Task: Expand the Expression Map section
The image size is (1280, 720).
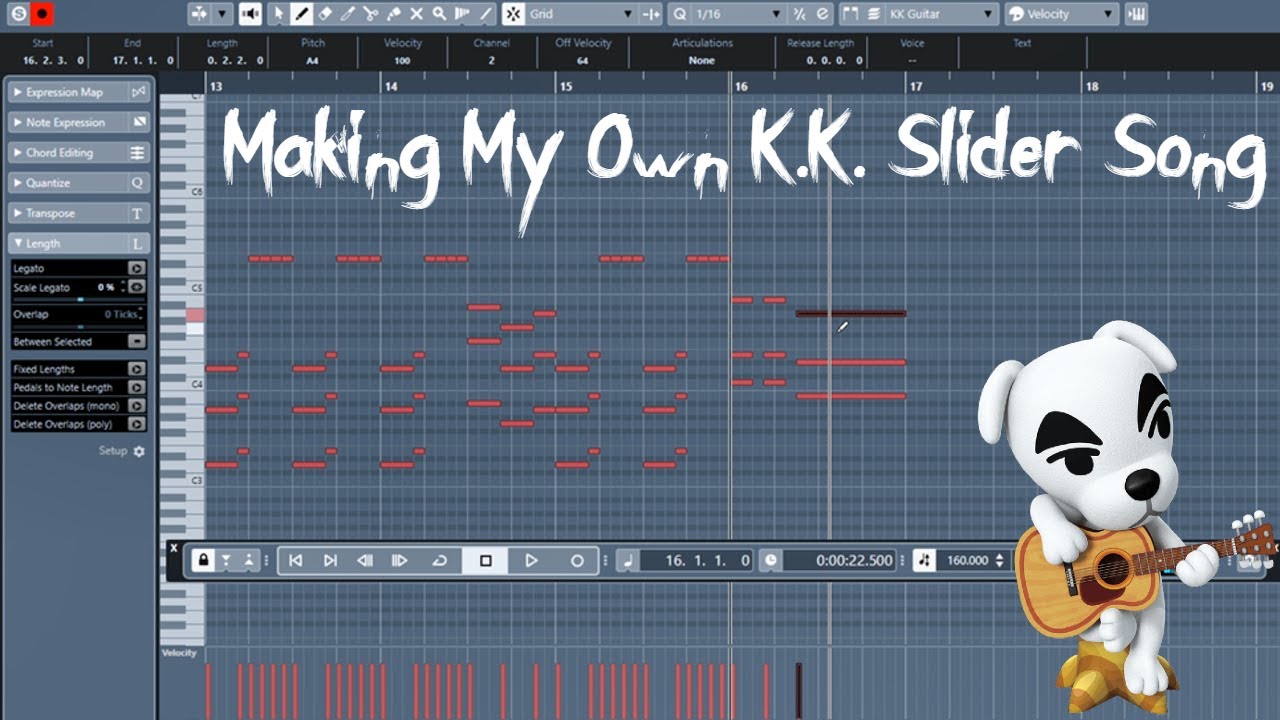Action: tap(18, 92)
